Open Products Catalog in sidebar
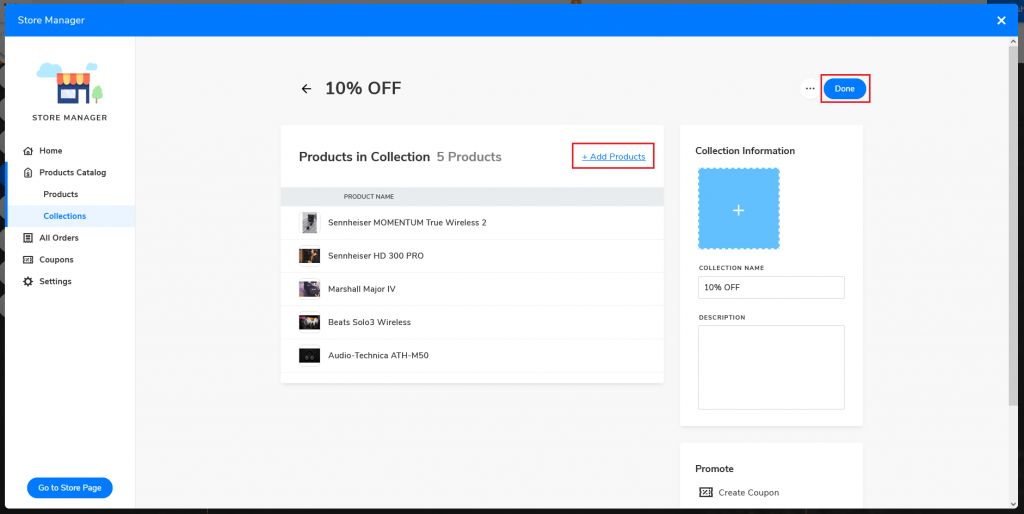1024x514 pixels. (x=70, y=172)
